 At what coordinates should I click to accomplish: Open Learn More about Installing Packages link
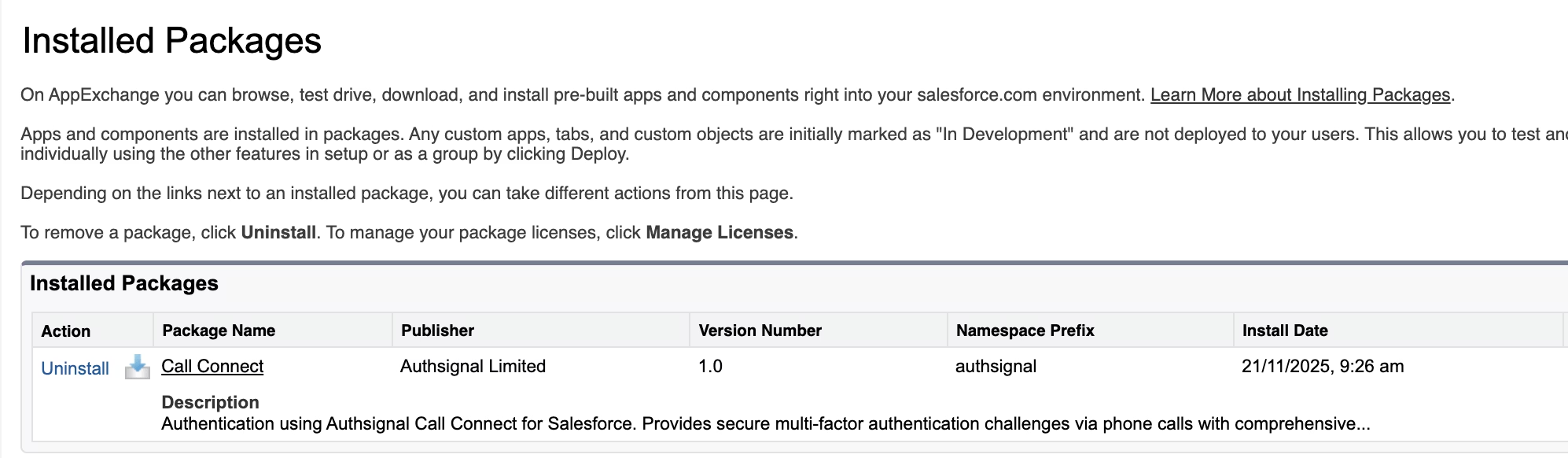(x=1300, y=94)
